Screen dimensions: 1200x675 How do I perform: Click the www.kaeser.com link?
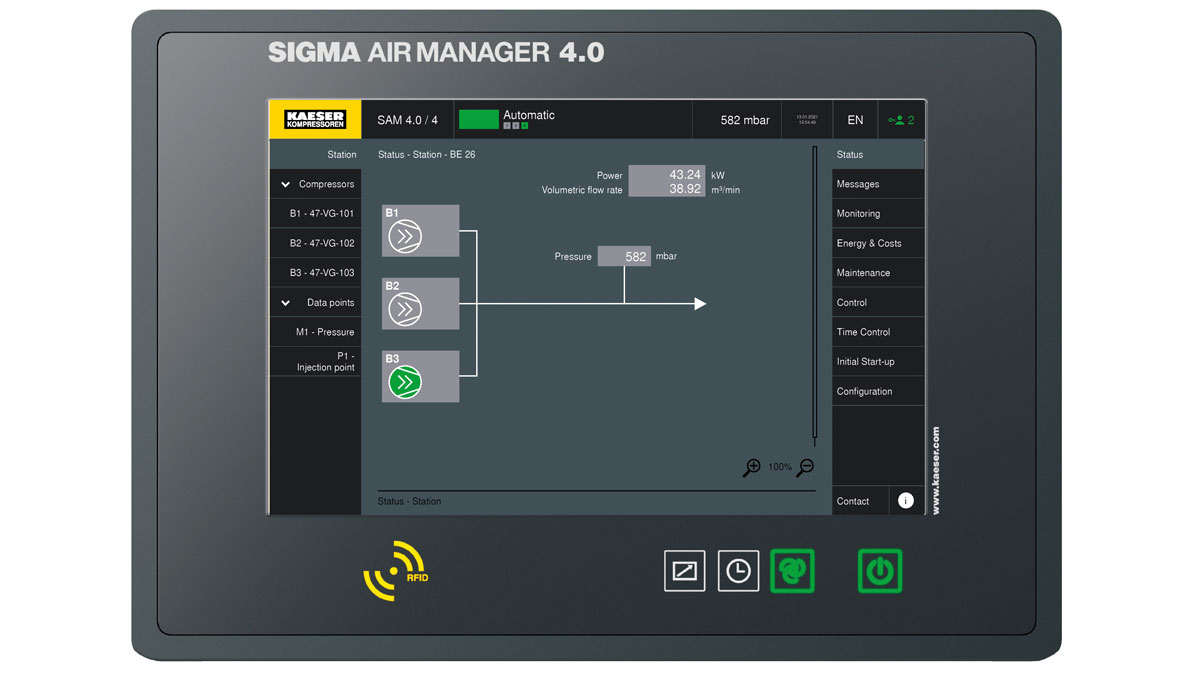point(936,471)
